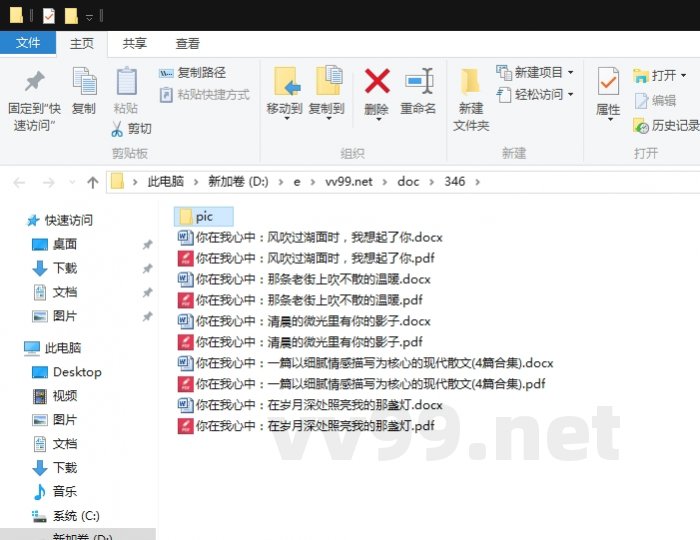
Task: Pin folder to Quick access
Action: click(x=34, y=100)
